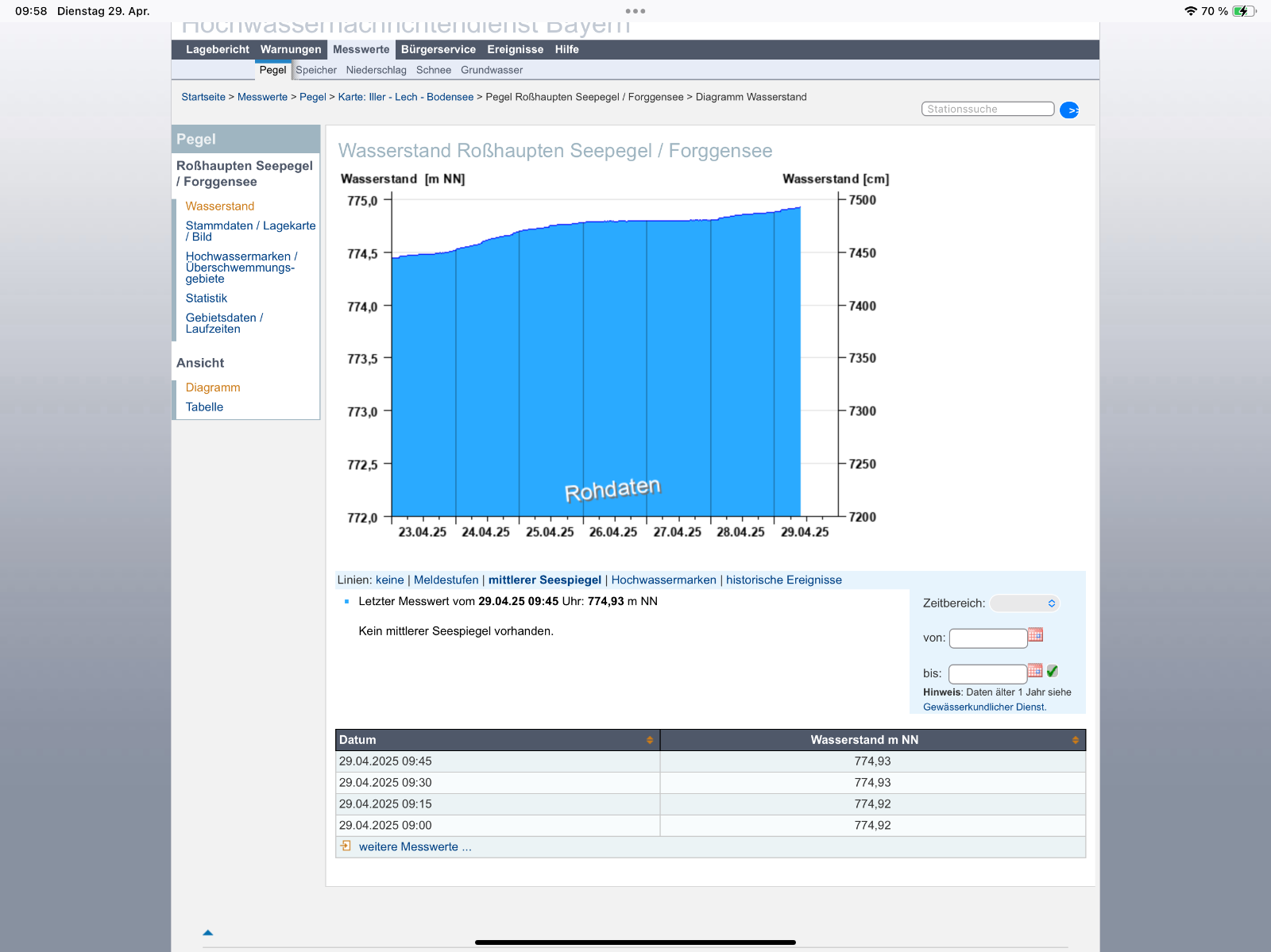Switch to the Grundwasser tab
Image resolution: width=1271 pixels, height=952 pixels.
point(491,70)
